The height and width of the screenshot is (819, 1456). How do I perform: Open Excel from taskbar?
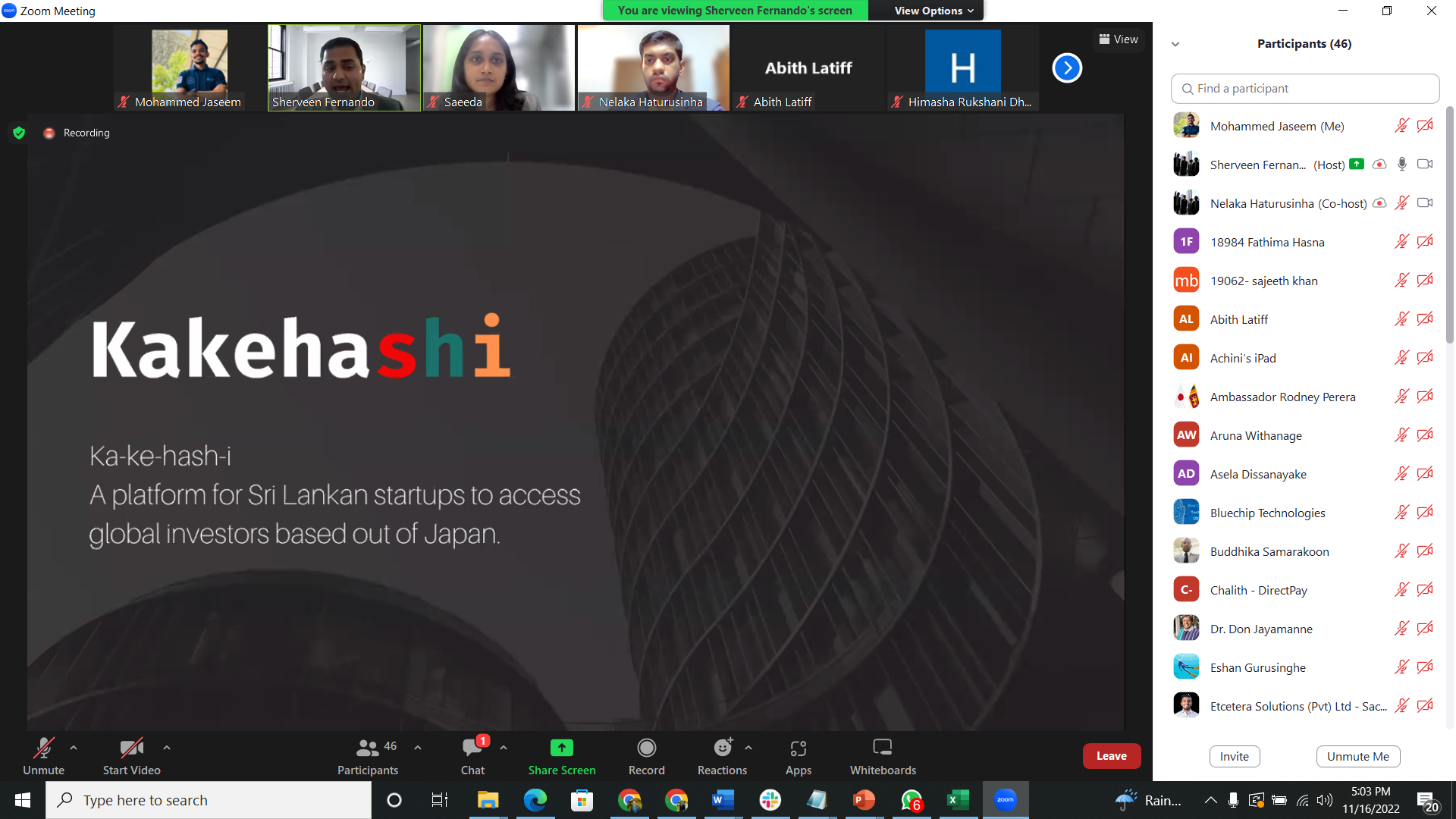(958, 800)
